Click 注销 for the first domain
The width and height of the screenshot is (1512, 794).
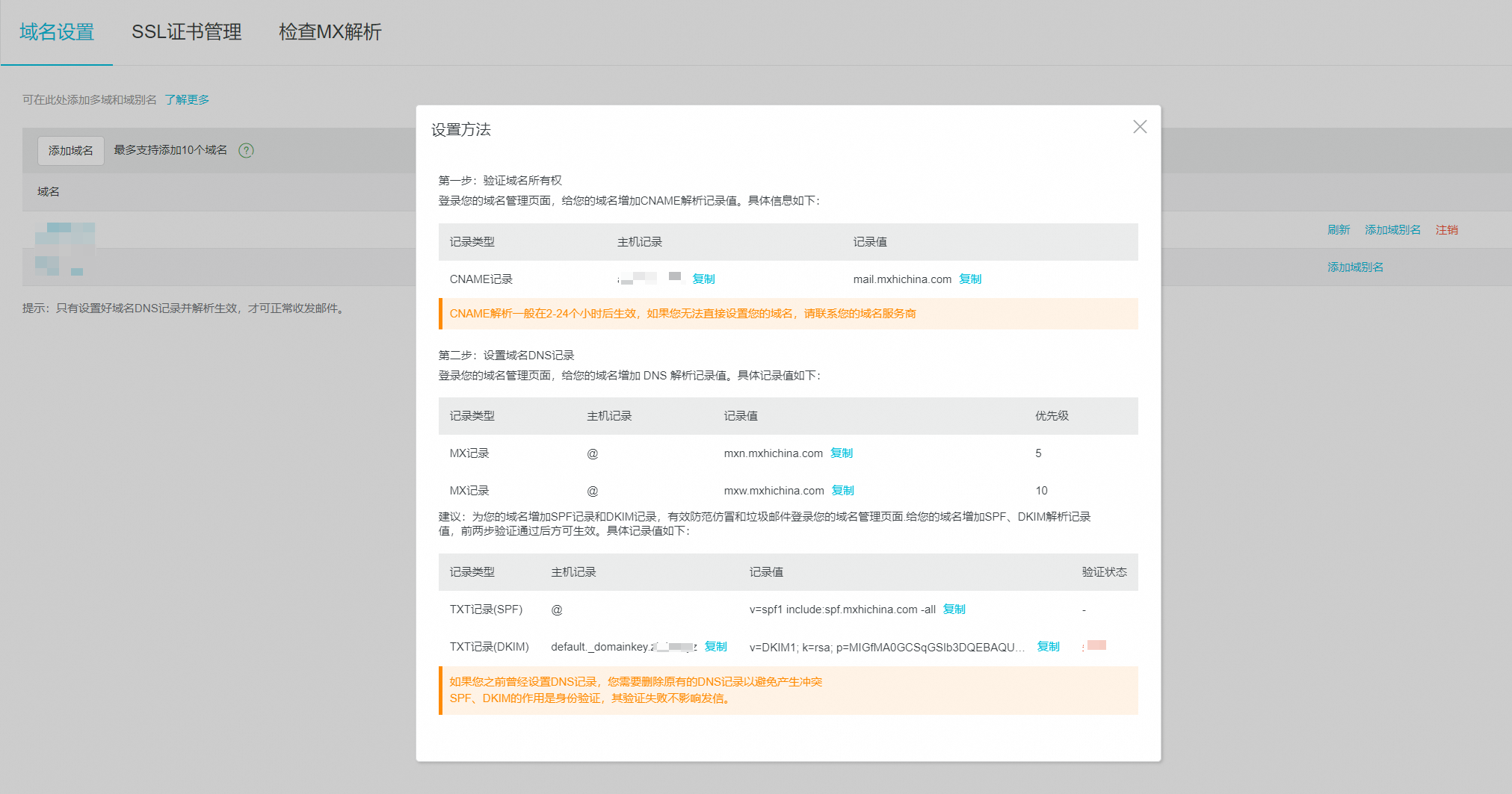[1447, 229]
